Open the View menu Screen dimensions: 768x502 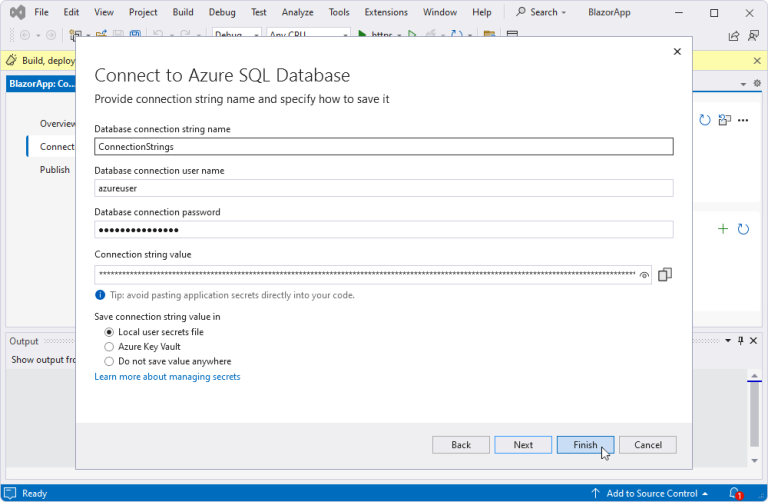pyautogui.click(x=104, y=12)
